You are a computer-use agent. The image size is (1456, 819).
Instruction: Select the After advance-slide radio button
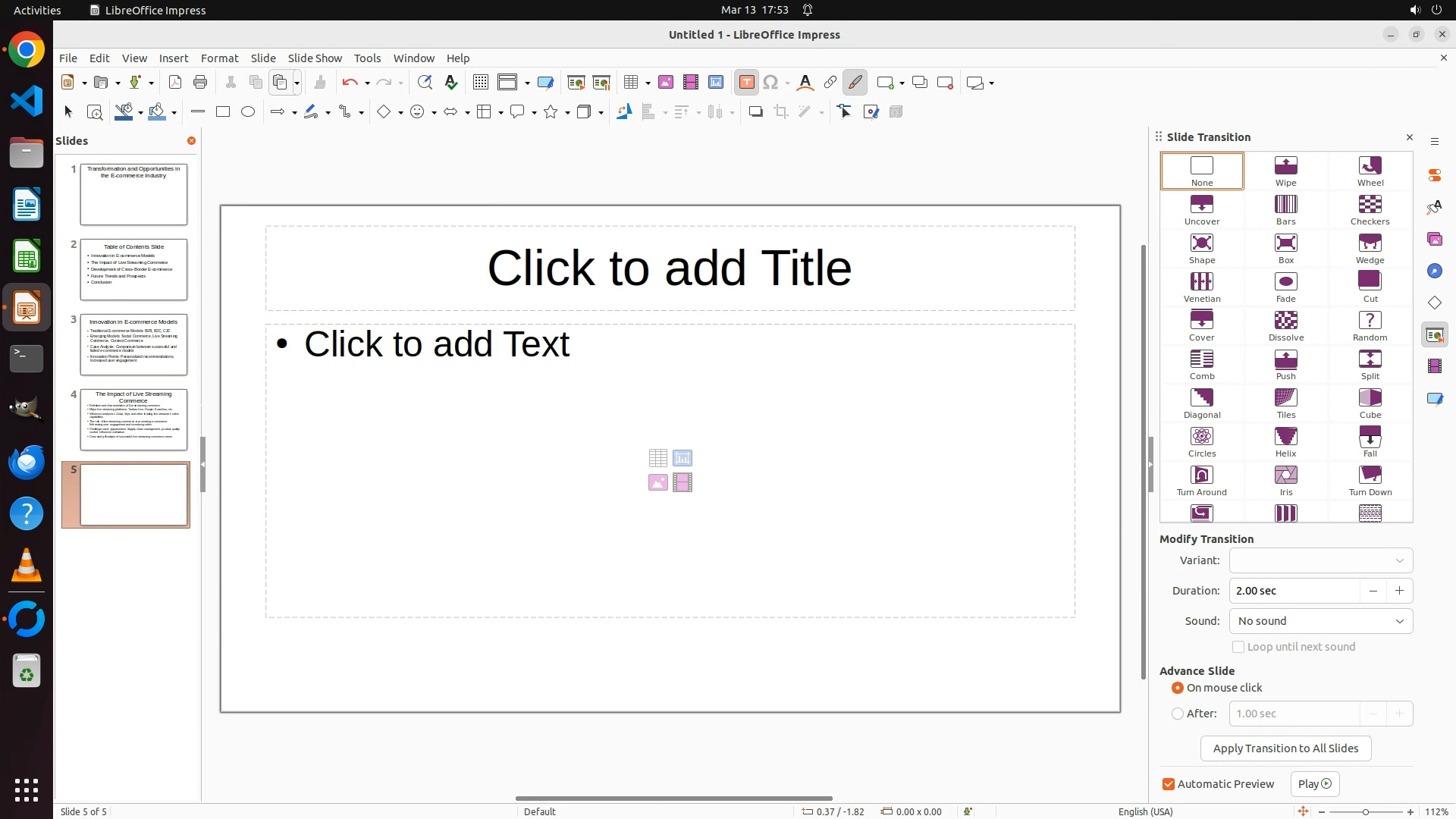(1178, 714)
